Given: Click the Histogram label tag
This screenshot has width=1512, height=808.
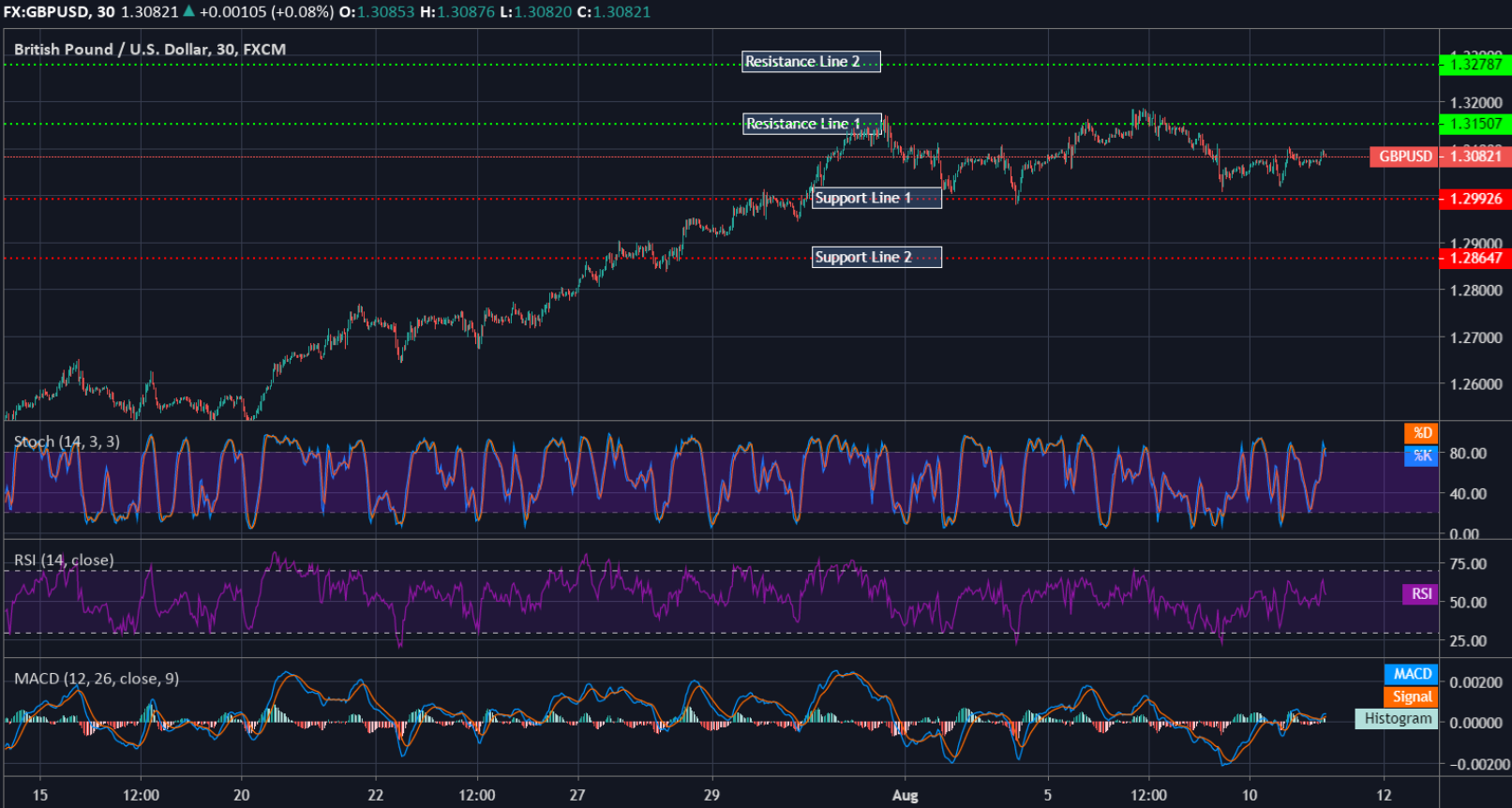Looking at the screenshot, I should 1397,719.
